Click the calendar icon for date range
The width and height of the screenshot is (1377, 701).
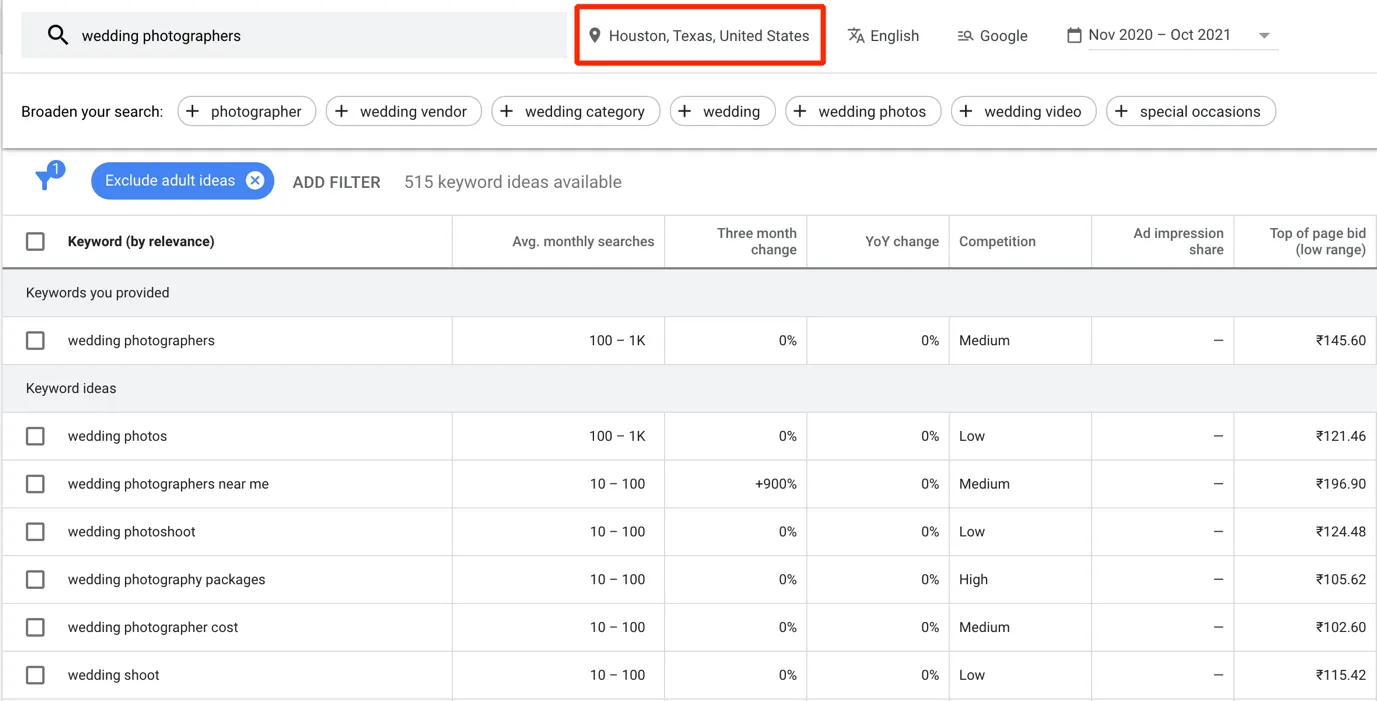point(1074,36)
